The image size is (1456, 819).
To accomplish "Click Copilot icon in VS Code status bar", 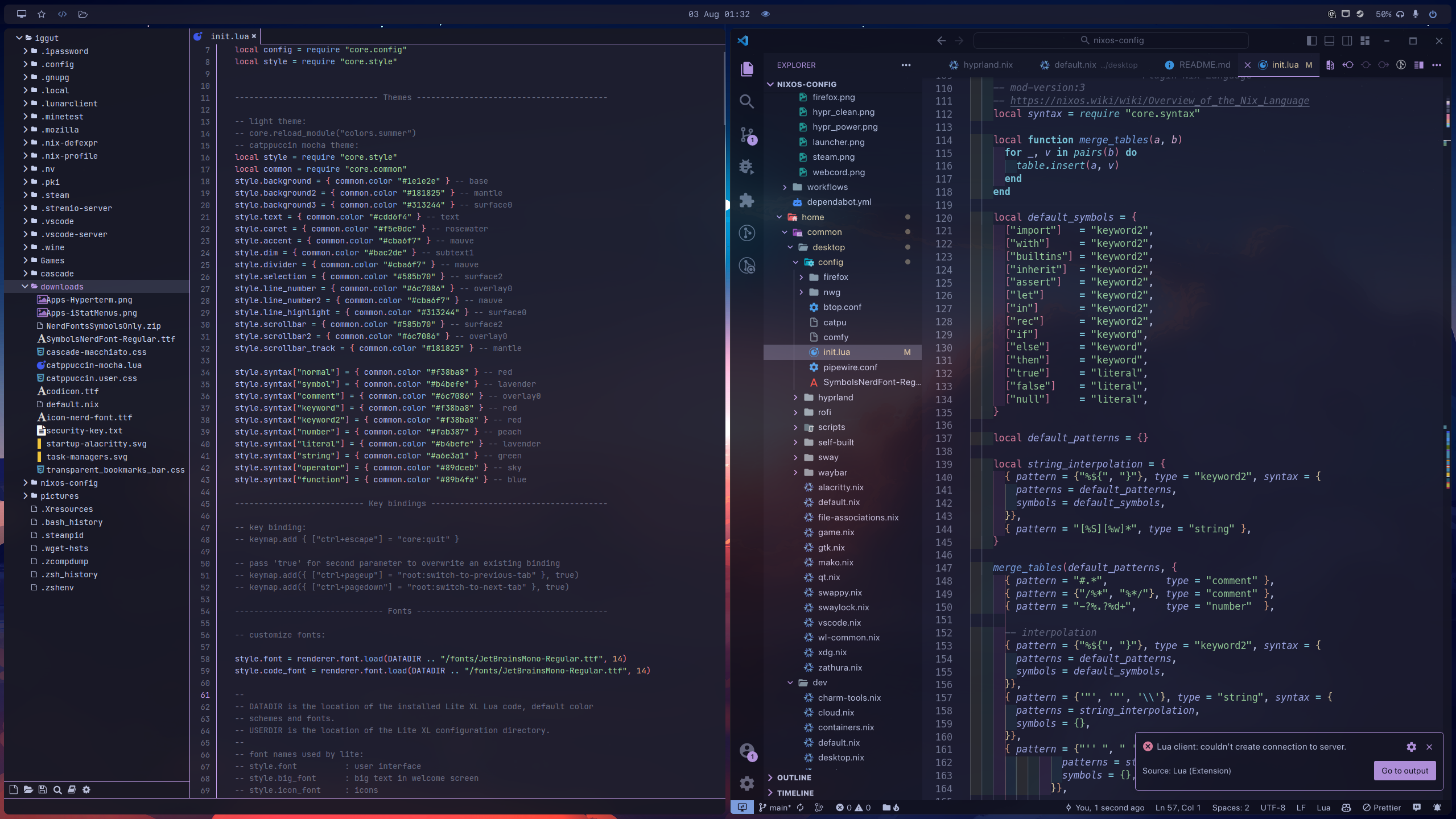I will click(1346, 807).
